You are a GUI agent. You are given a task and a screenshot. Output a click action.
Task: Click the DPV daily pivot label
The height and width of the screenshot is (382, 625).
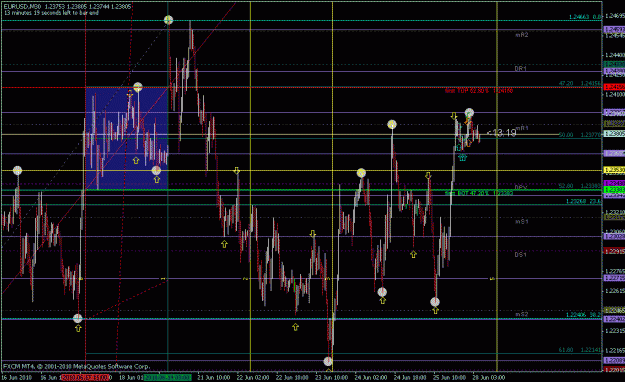(521, 187)
